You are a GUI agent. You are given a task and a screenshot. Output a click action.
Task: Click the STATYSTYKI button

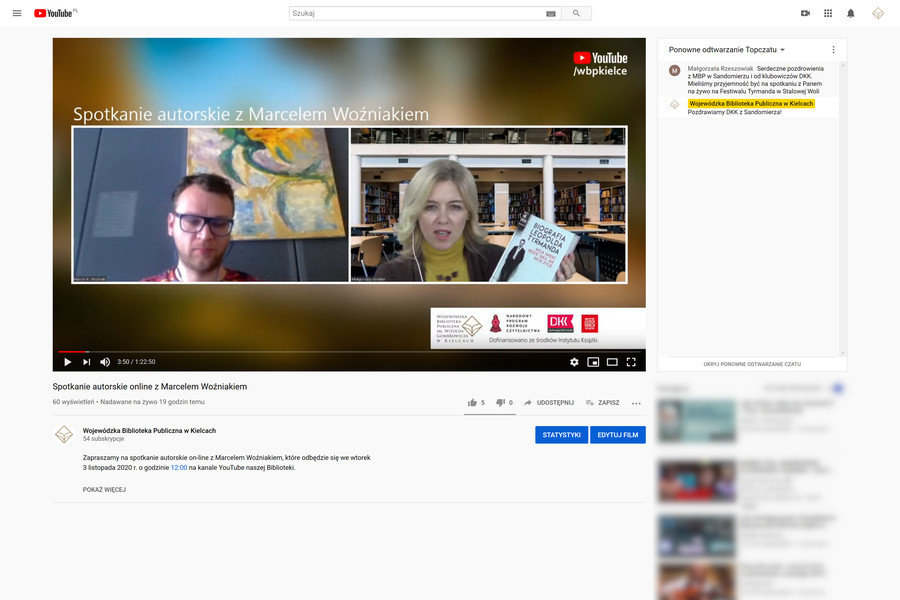(561, 435)
